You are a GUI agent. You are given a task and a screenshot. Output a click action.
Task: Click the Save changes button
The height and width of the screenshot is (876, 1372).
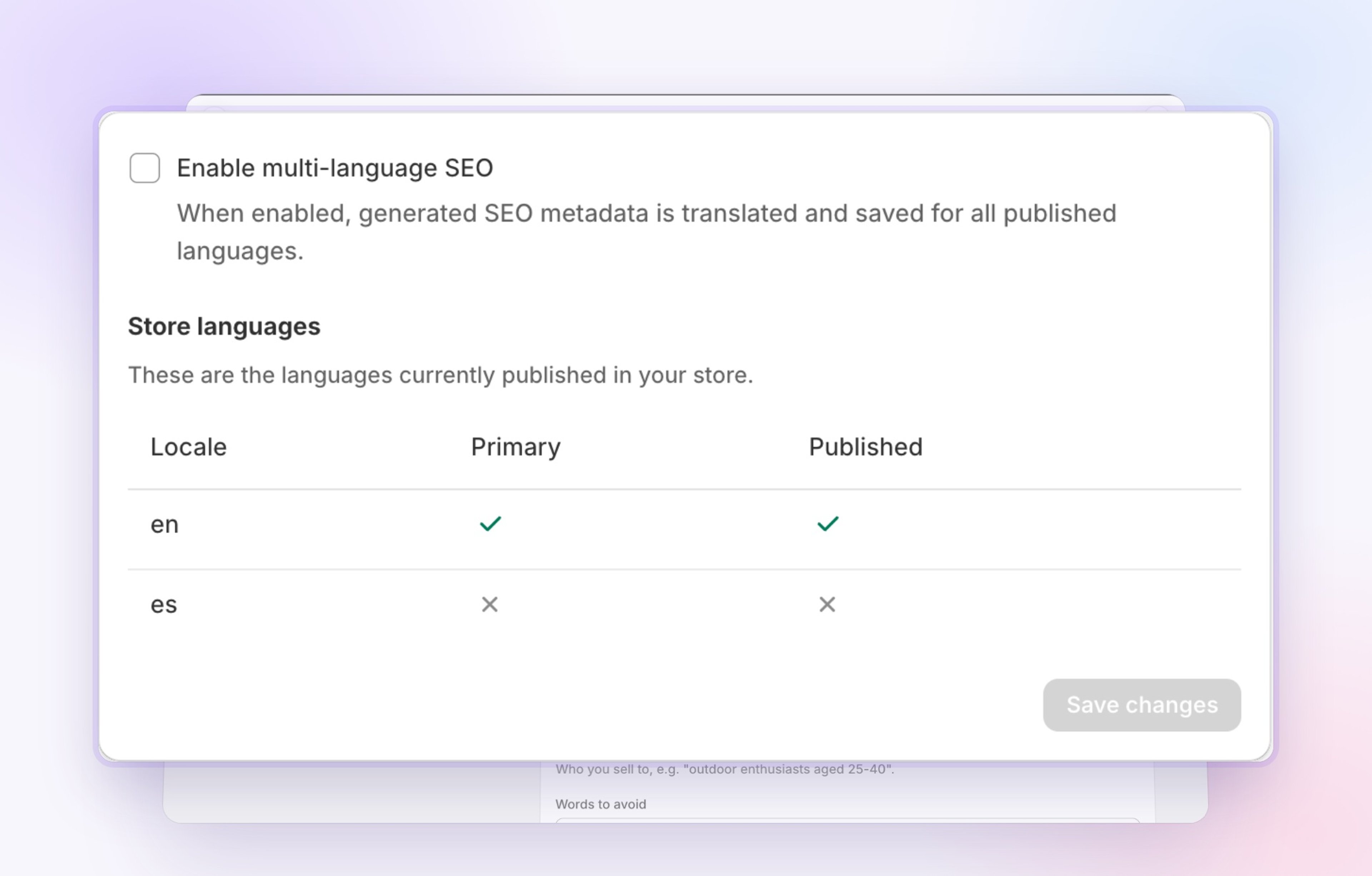click(1142, 705)
